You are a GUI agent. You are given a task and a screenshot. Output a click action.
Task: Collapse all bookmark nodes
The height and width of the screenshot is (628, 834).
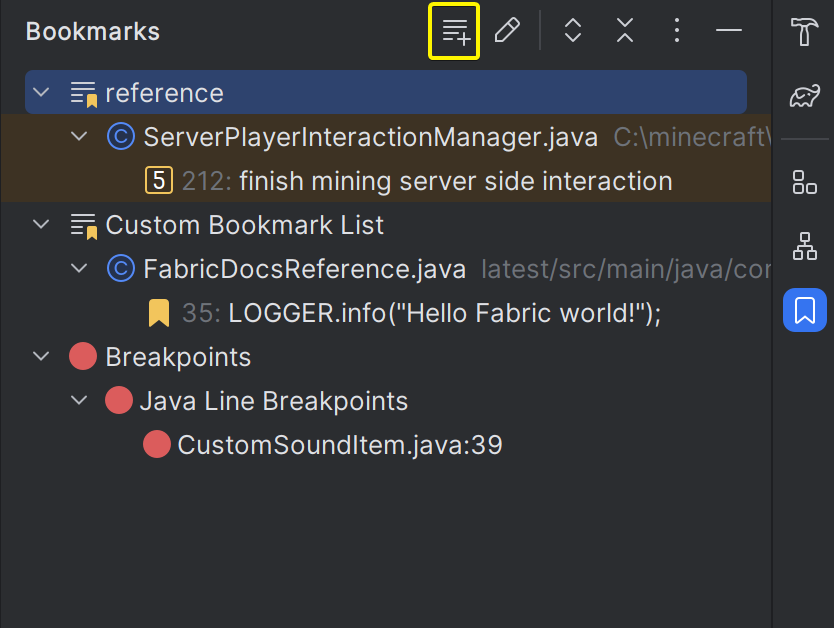coord(624,31)
